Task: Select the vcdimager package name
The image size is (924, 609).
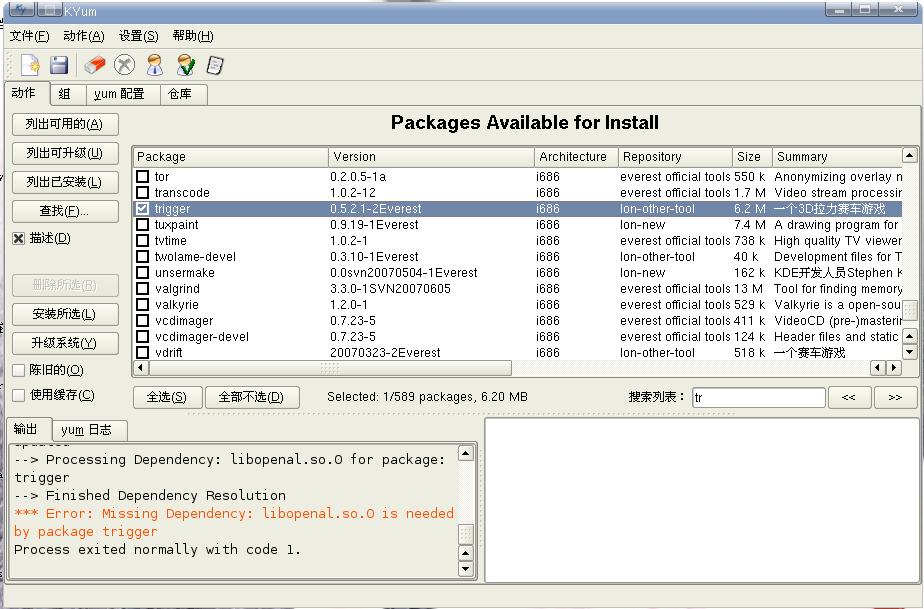Action: point(184,321)
